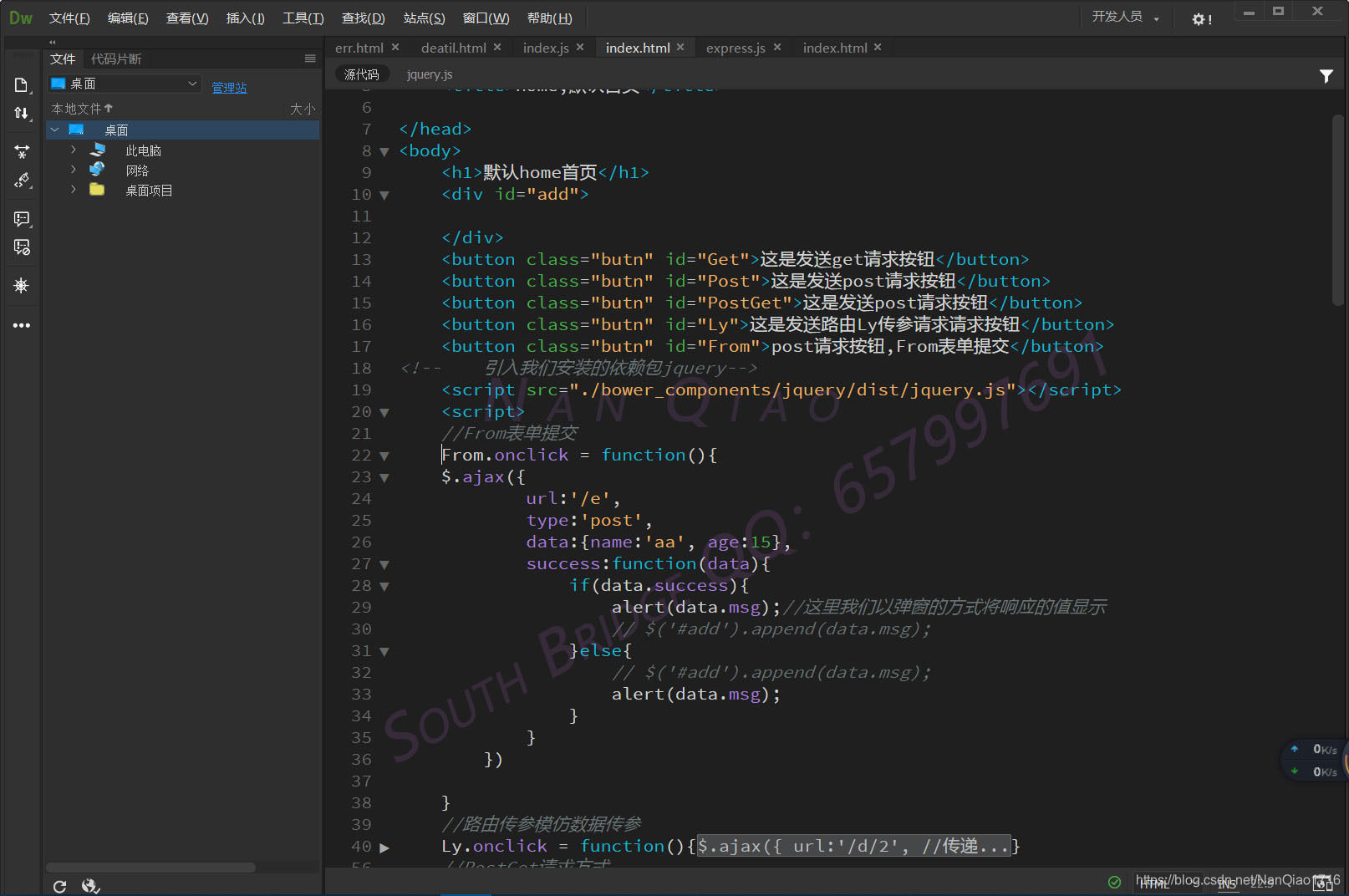Click the file panel horizontal scrollbar
The image size is (1349, 896).
pos(150,868)
